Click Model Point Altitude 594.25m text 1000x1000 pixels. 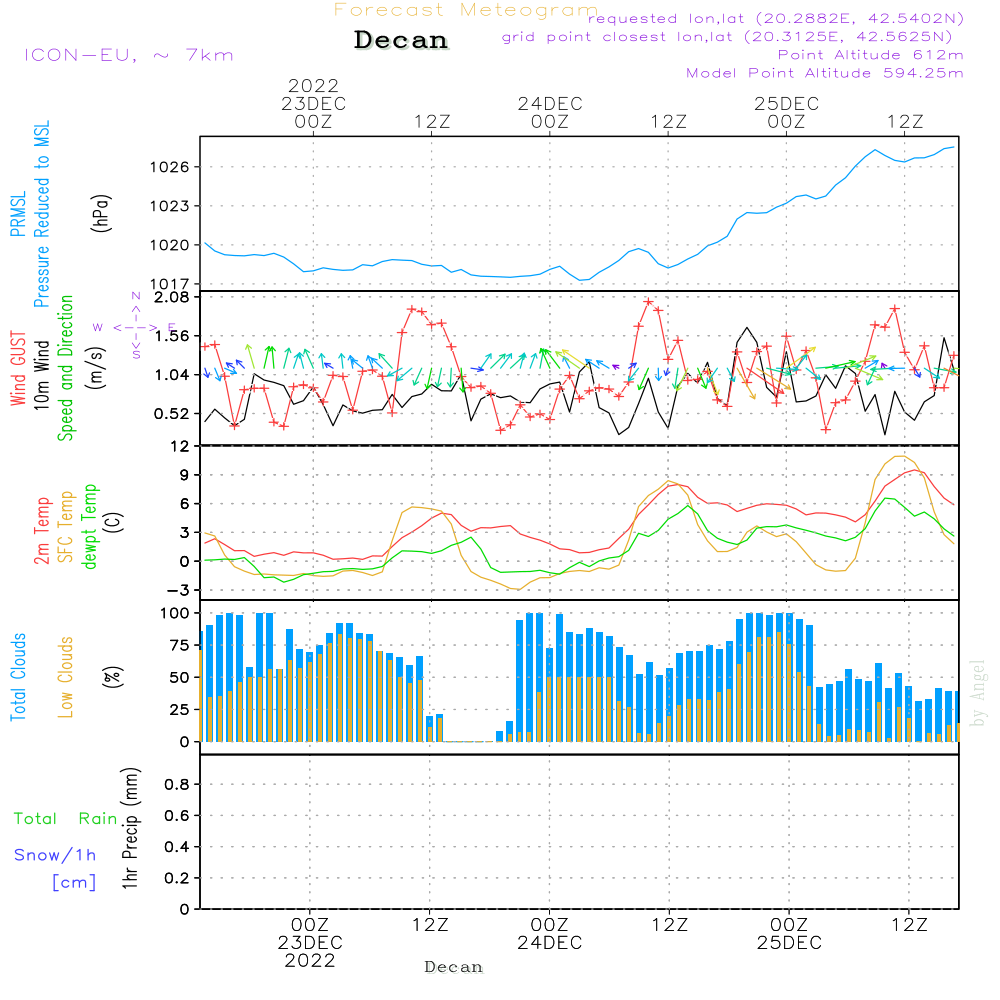(x=824, y=73)
